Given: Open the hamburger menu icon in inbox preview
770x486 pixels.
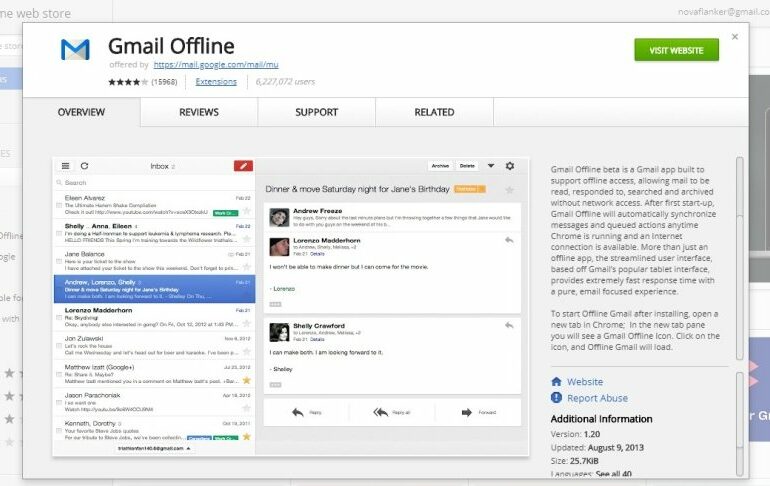Looking at the screenshot, I should coord(65,166).
